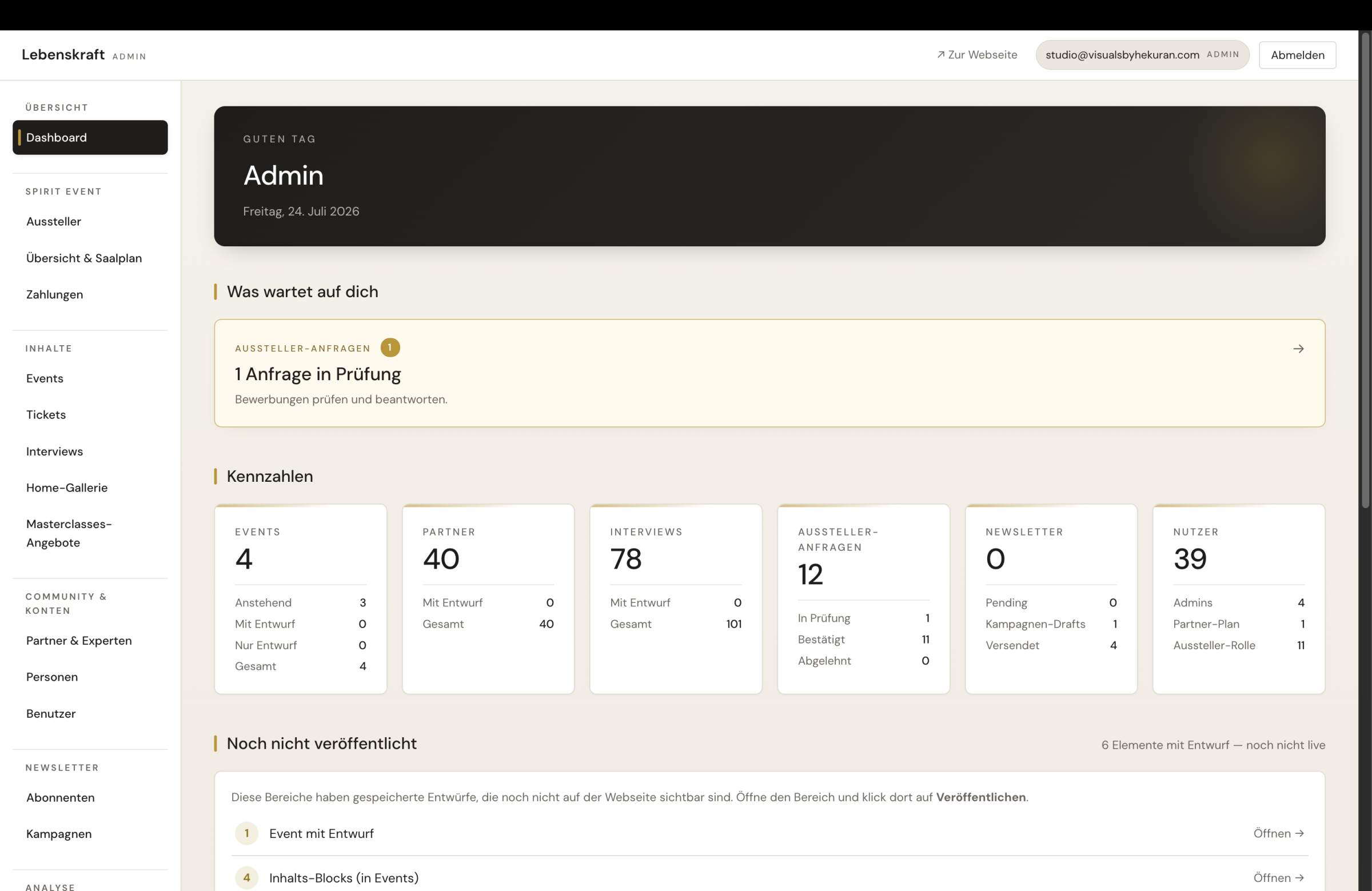Click Öffnen for Inhalts-Blocks (in Events)
Image resolution: width=1372 pixels, height=891 pixels.
(x=1278, y=878)
